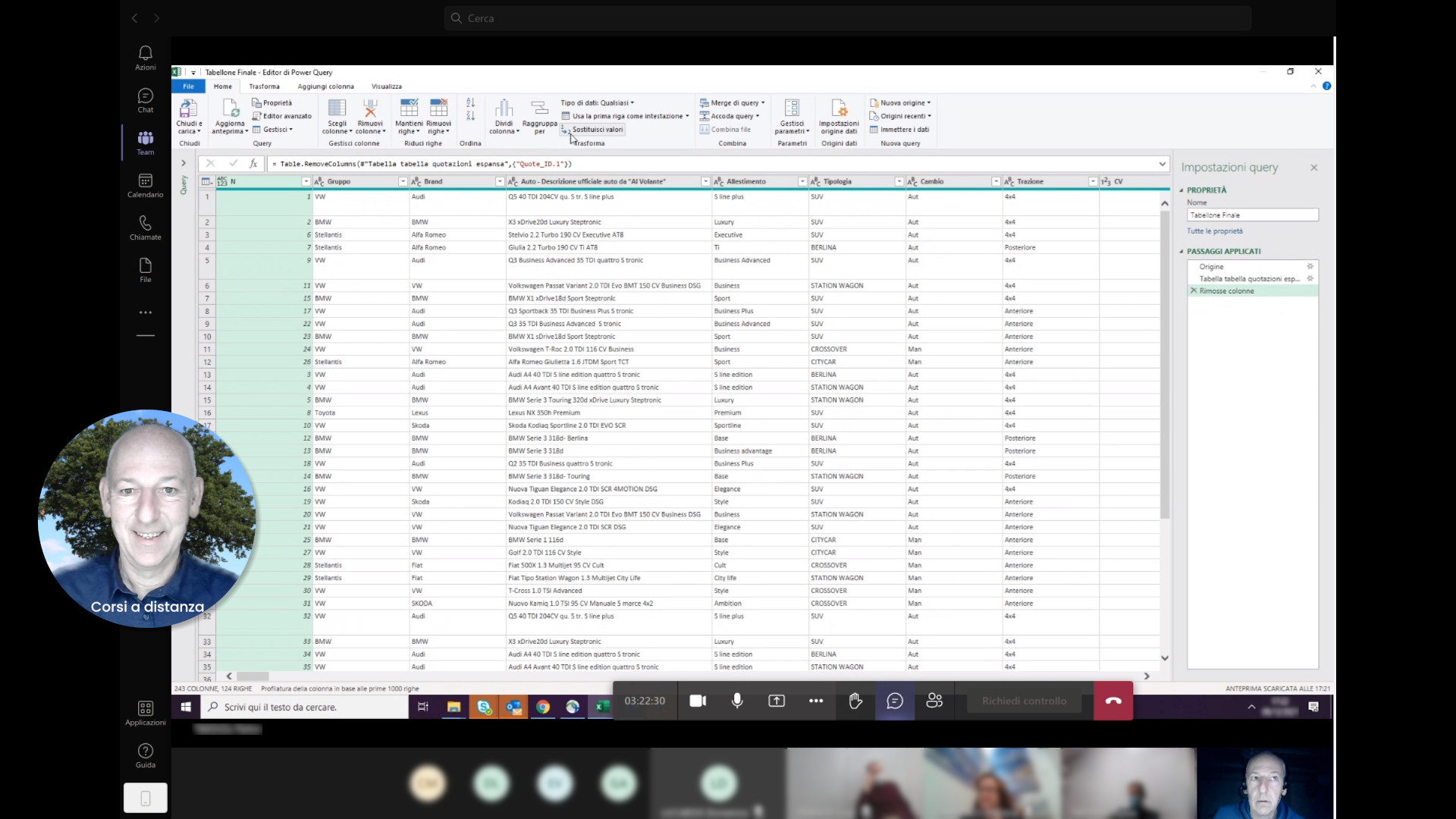The width and height of the screenshot is (1456, 819).
Task: Open Chiamate in Teams sidebar
Action: [x=145, y=227]
